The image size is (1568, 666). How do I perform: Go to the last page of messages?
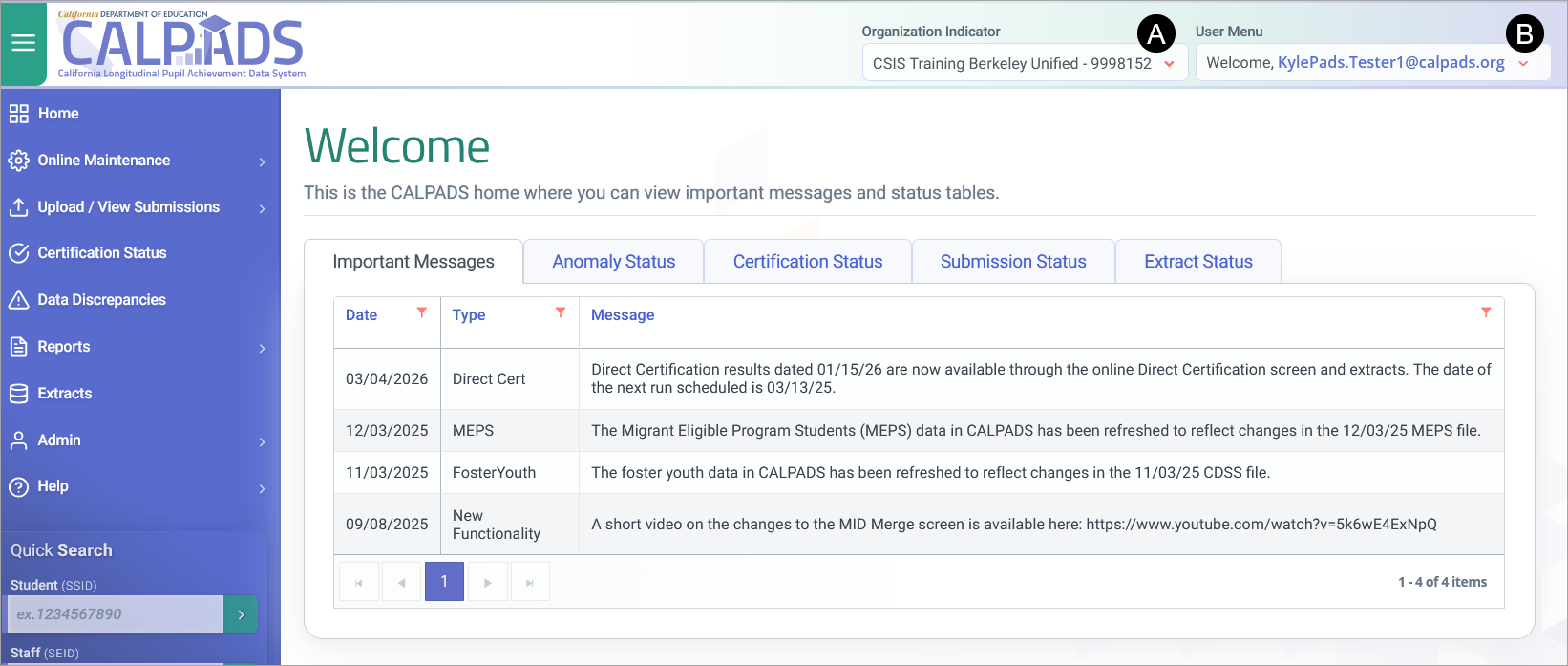pyautogui.click(x=530, y=582)
